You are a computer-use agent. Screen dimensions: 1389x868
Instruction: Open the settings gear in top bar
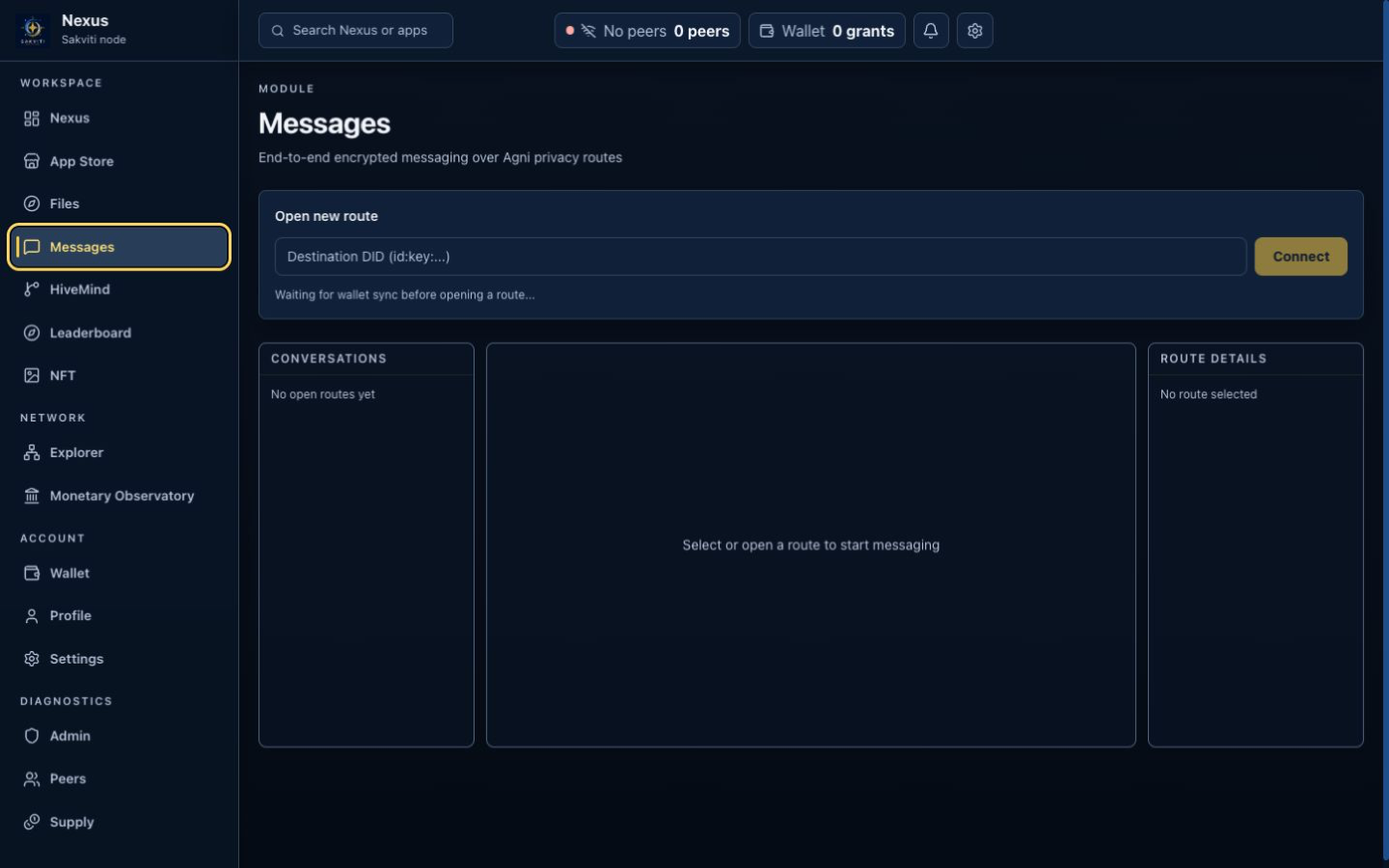tap(974, 31)
